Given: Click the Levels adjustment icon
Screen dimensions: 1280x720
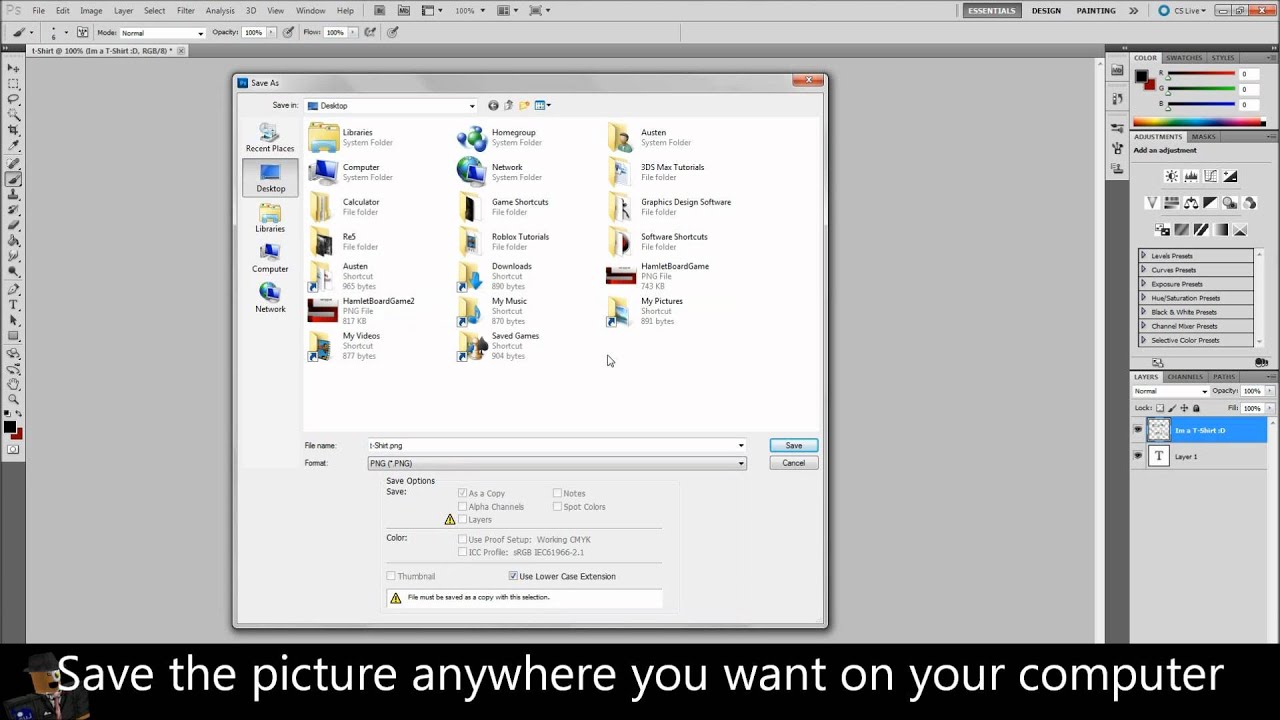Looking at the screenshot, I should click(1191, 176).
